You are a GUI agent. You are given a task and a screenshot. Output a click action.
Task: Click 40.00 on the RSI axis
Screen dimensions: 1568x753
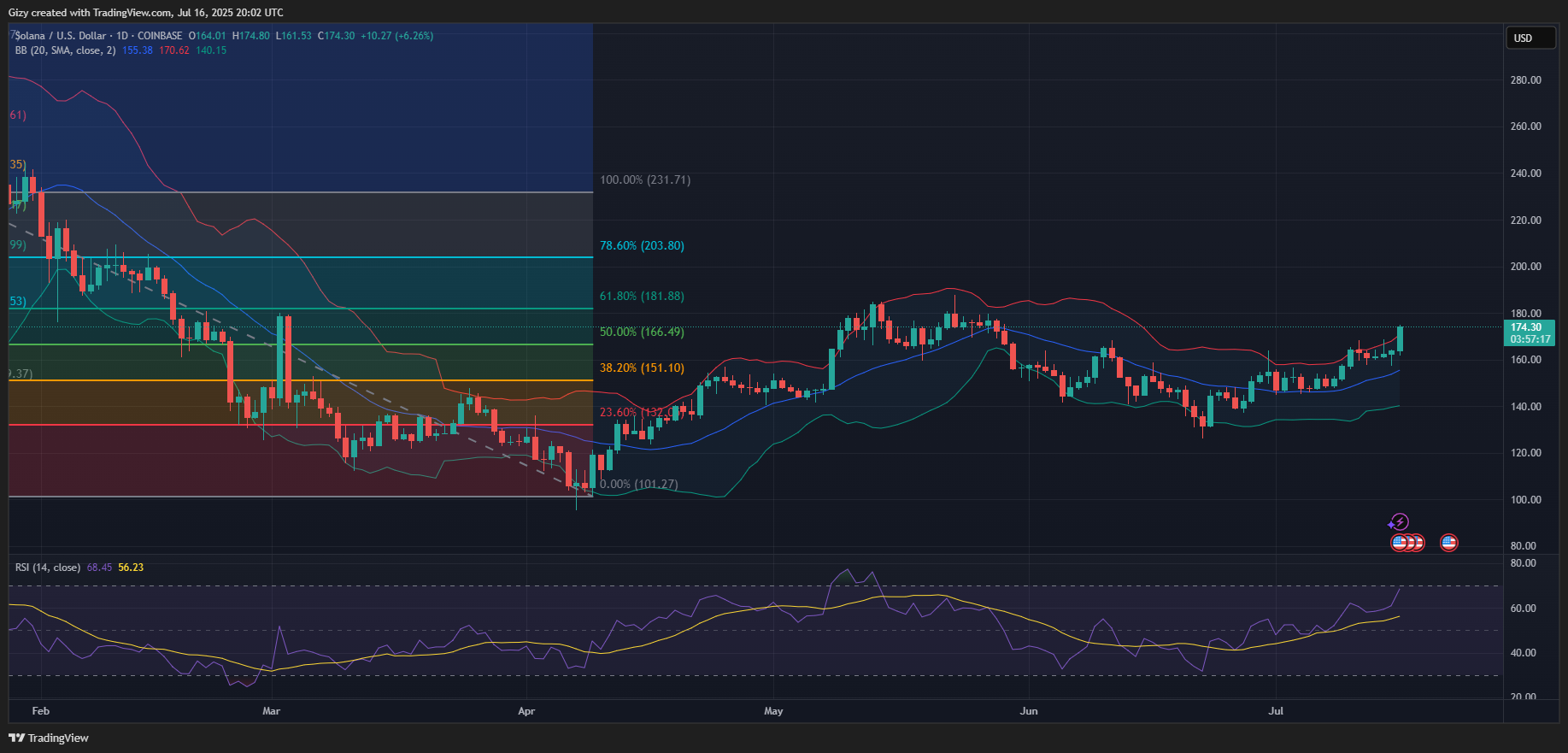pyautogui.click(x=1524, y=653)
